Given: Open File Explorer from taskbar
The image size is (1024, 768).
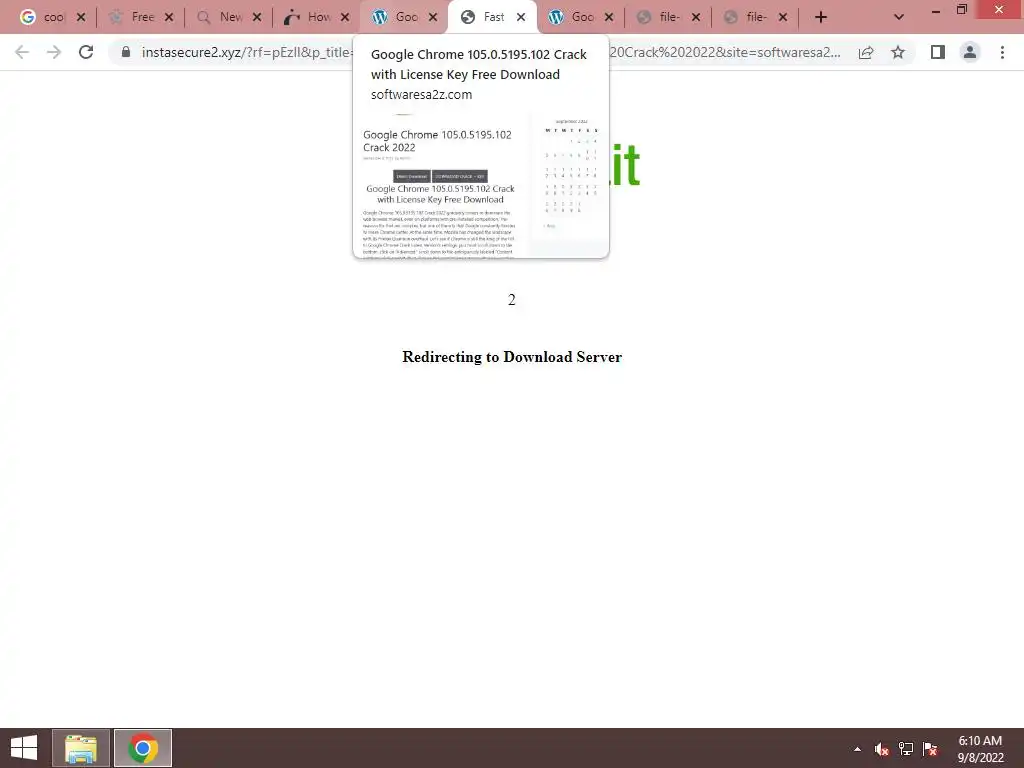Looking at the screenshot, I should point(81,748).
